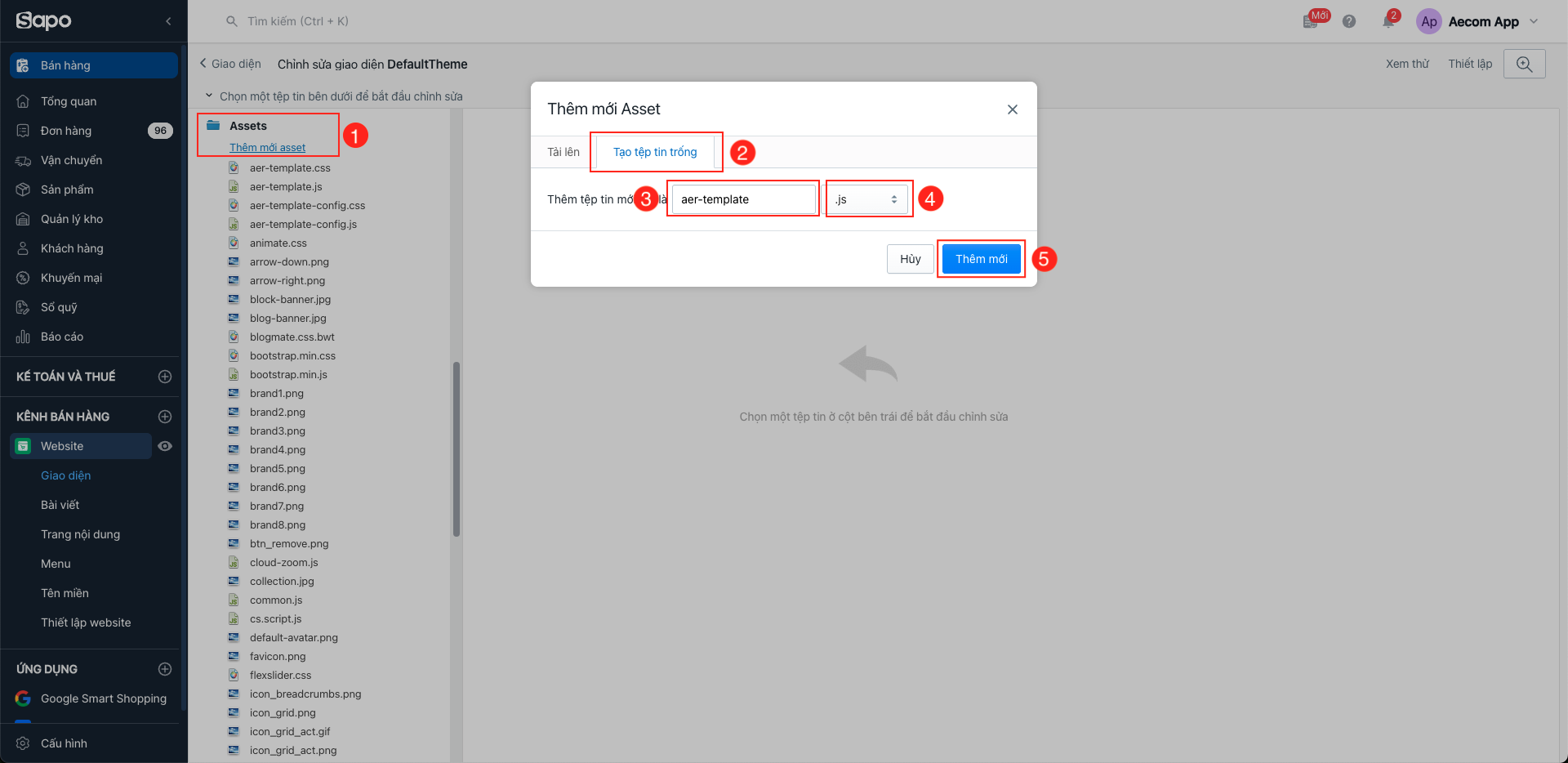Image resolution: width=1568 pixels, height=763 pixels.
Task: Open the search bar magnifier icon
Action: tap(232, 21)
